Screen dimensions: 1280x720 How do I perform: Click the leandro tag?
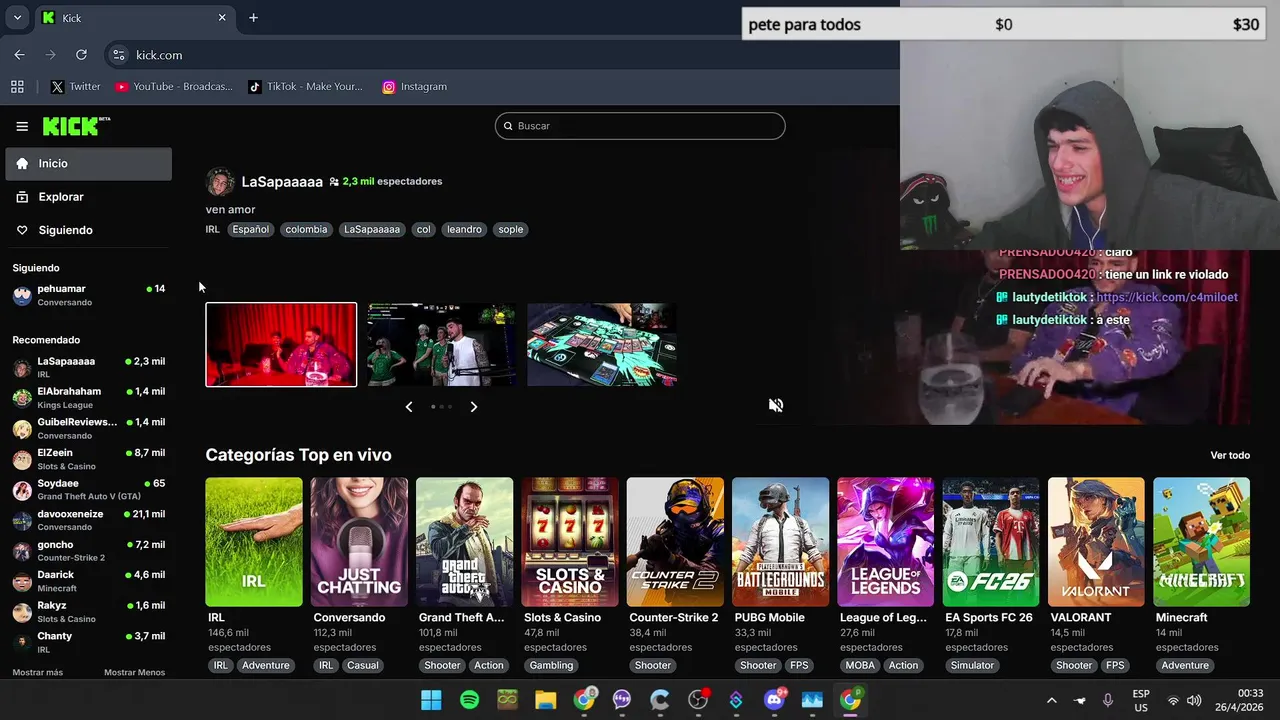[x=464, y=229]
